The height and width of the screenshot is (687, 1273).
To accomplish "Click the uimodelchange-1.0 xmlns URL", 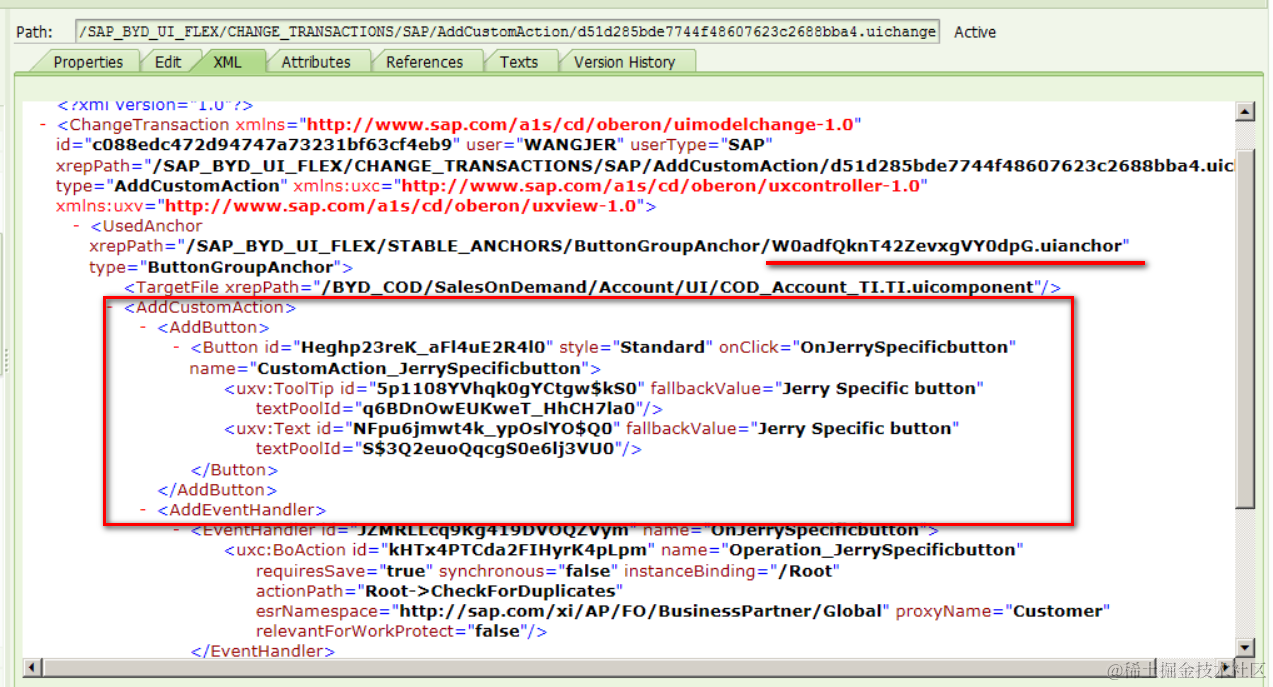I will [x=580, y=125].
